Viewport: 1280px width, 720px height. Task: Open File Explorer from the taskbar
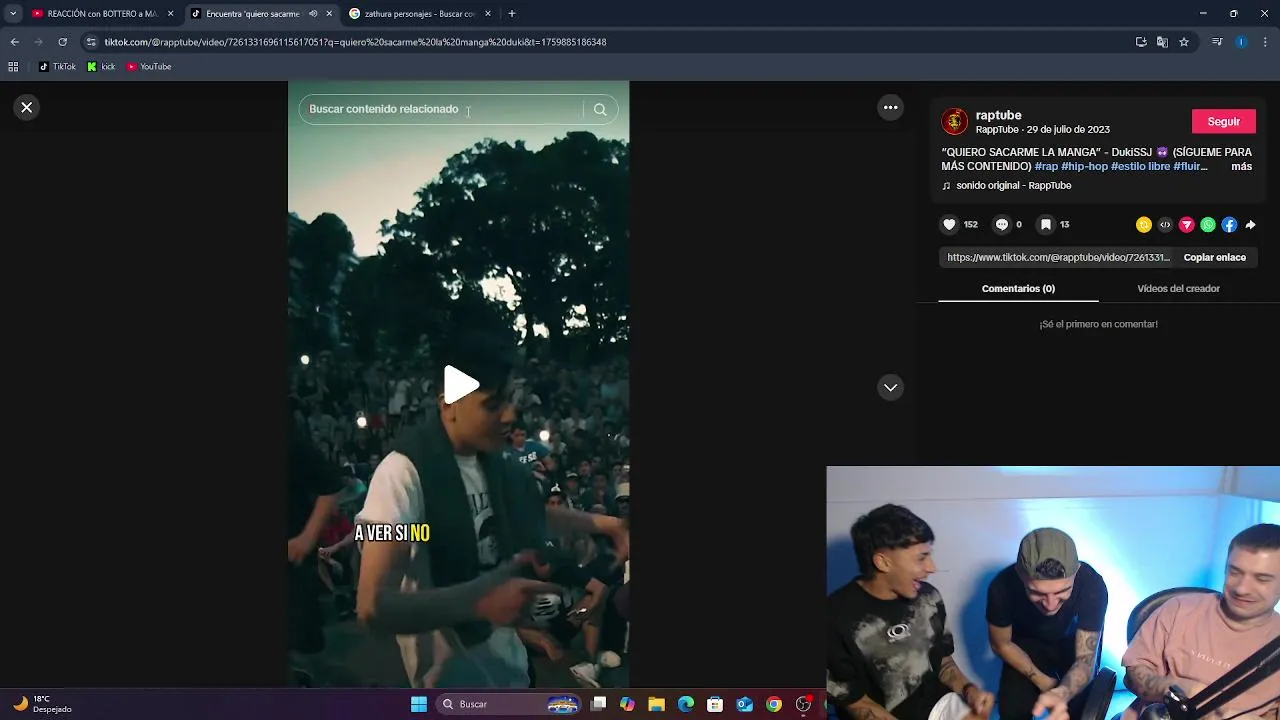coord(656,704)
